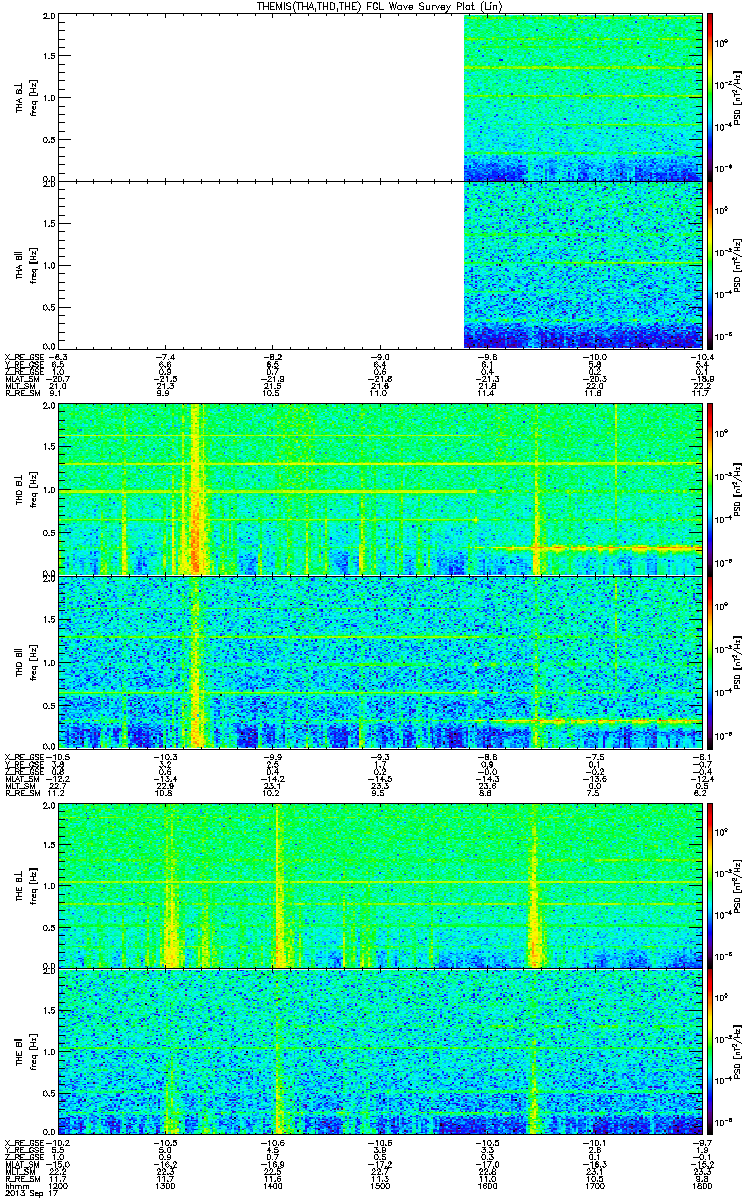
Task: Click the THA Bll PSD color bar
Action: 709,263
